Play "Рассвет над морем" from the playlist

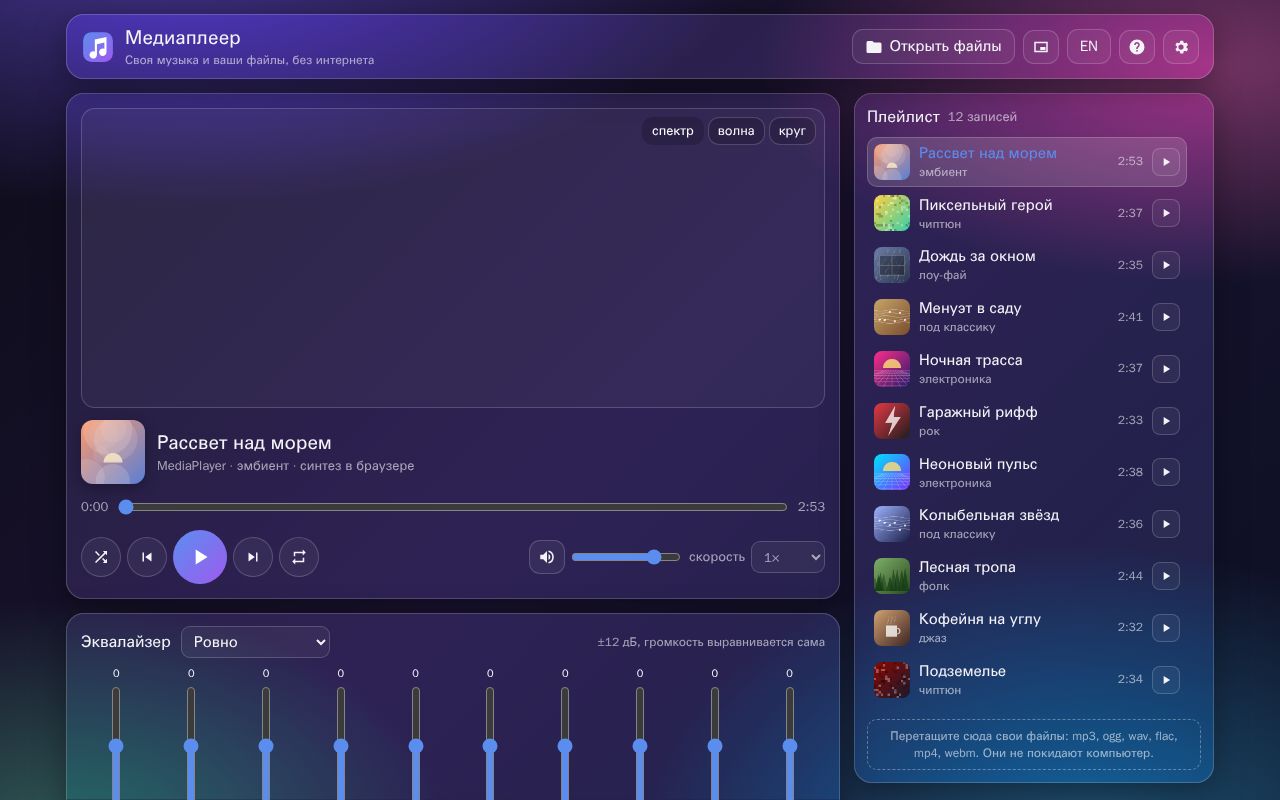(1166, 162)
